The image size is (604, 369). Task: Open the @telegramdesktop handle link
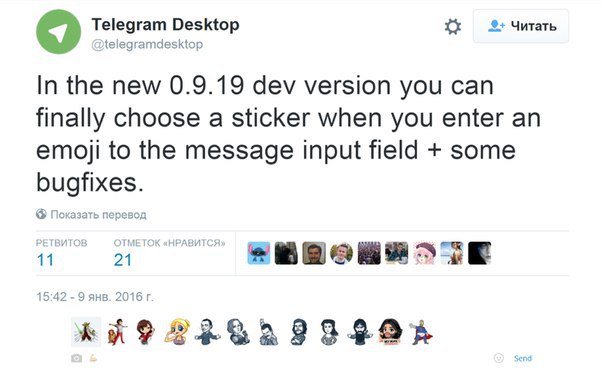[147, 44]
